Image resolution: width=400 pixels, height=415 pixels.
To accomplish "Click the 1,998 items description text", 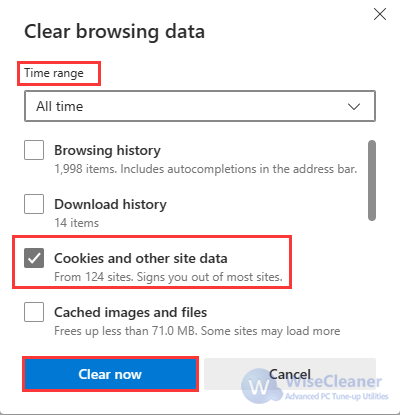I will click(205, 169).
